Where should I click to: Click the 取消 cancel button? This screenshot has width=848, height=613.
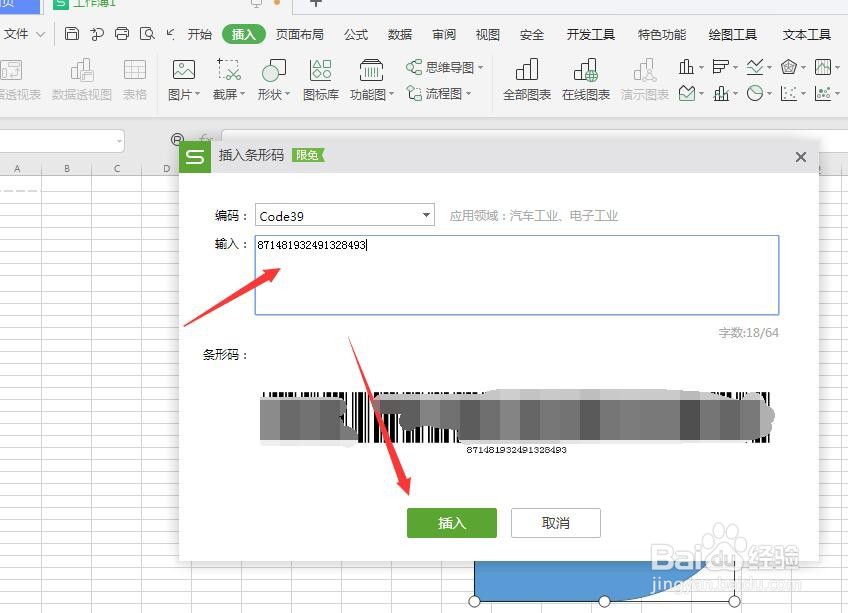[555, 523]
